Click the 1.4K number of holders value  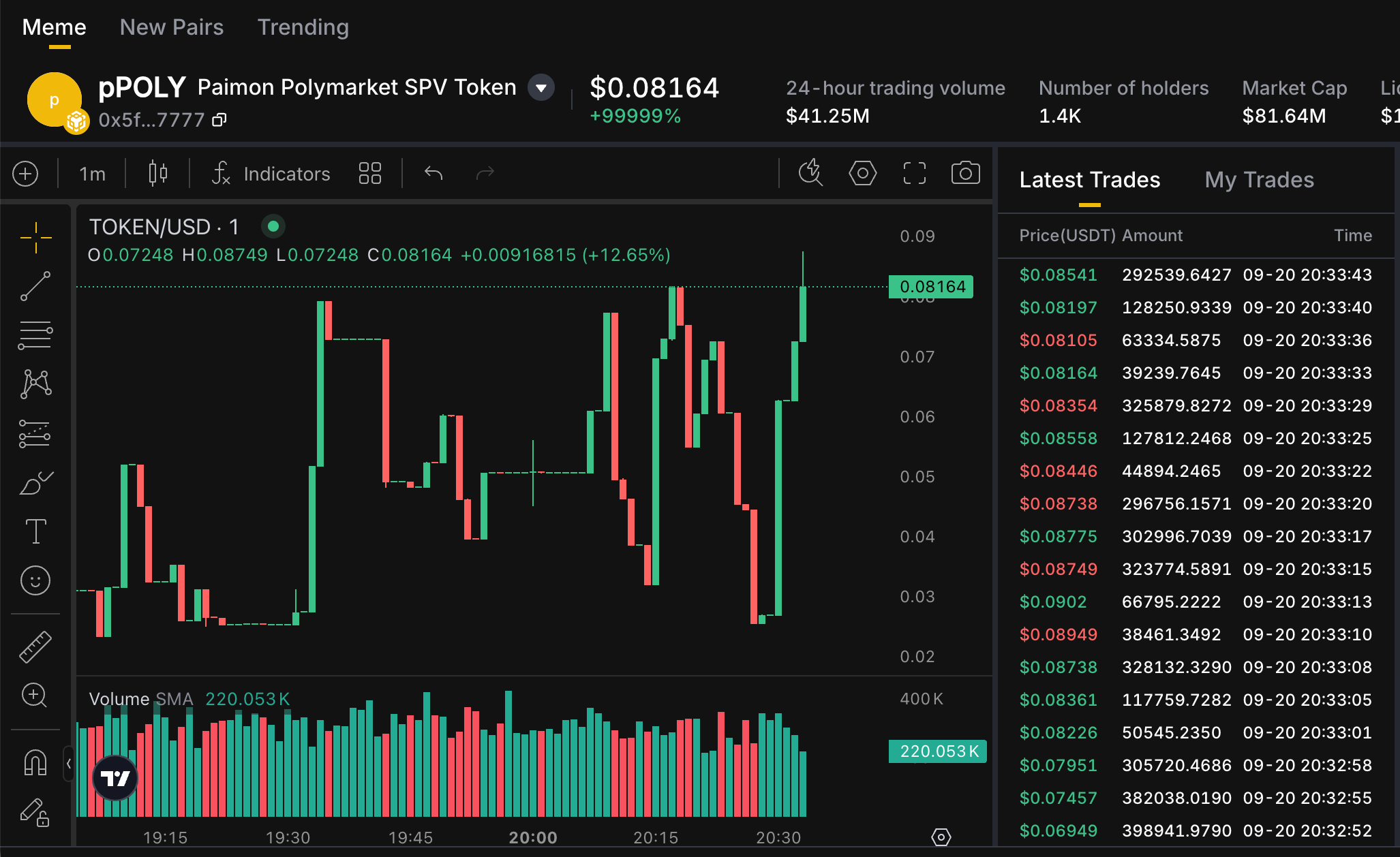[1060, 116]
